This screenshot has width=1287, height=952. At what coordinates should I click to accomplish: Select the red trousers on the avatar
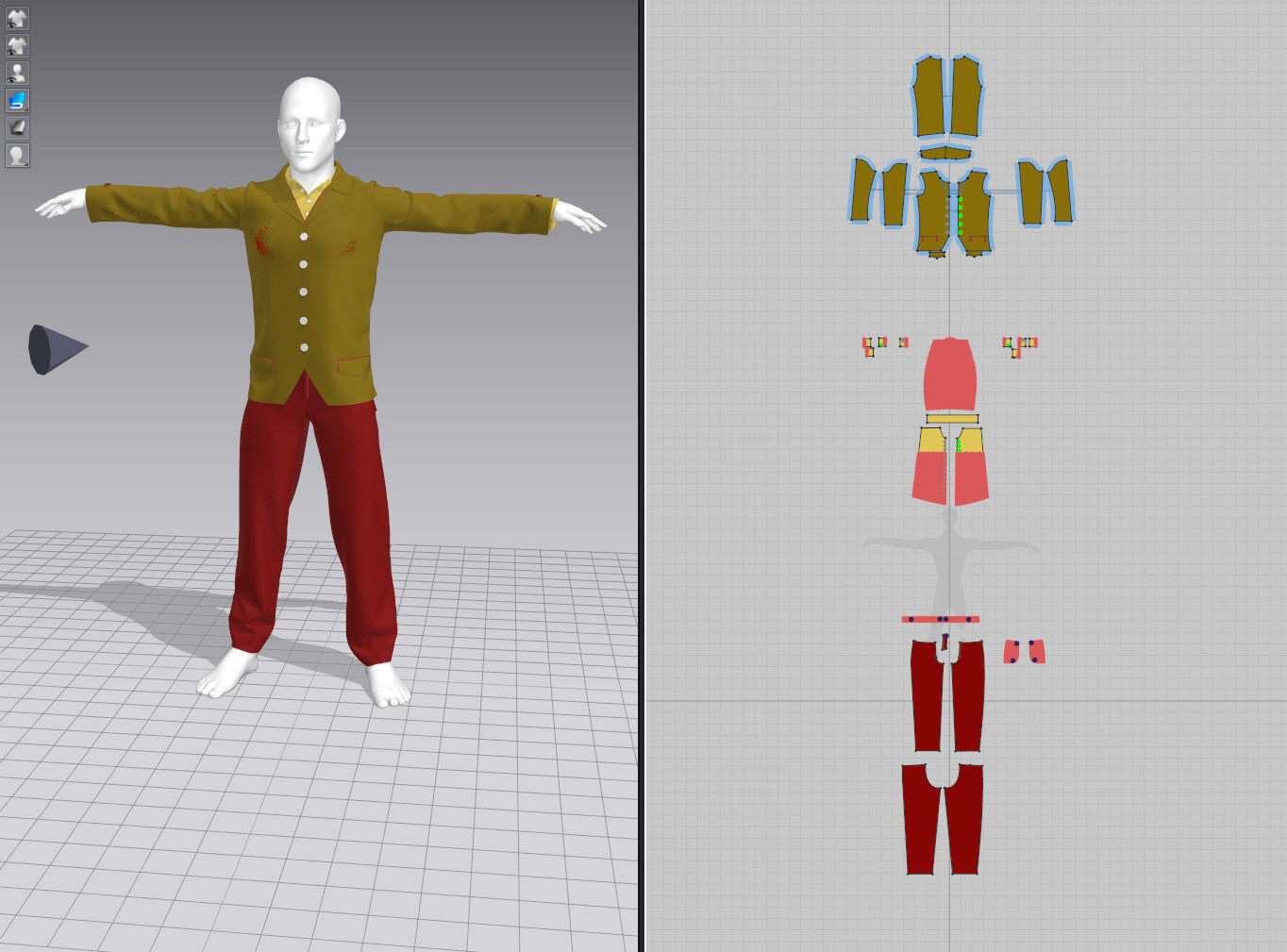tap(313, 528)
